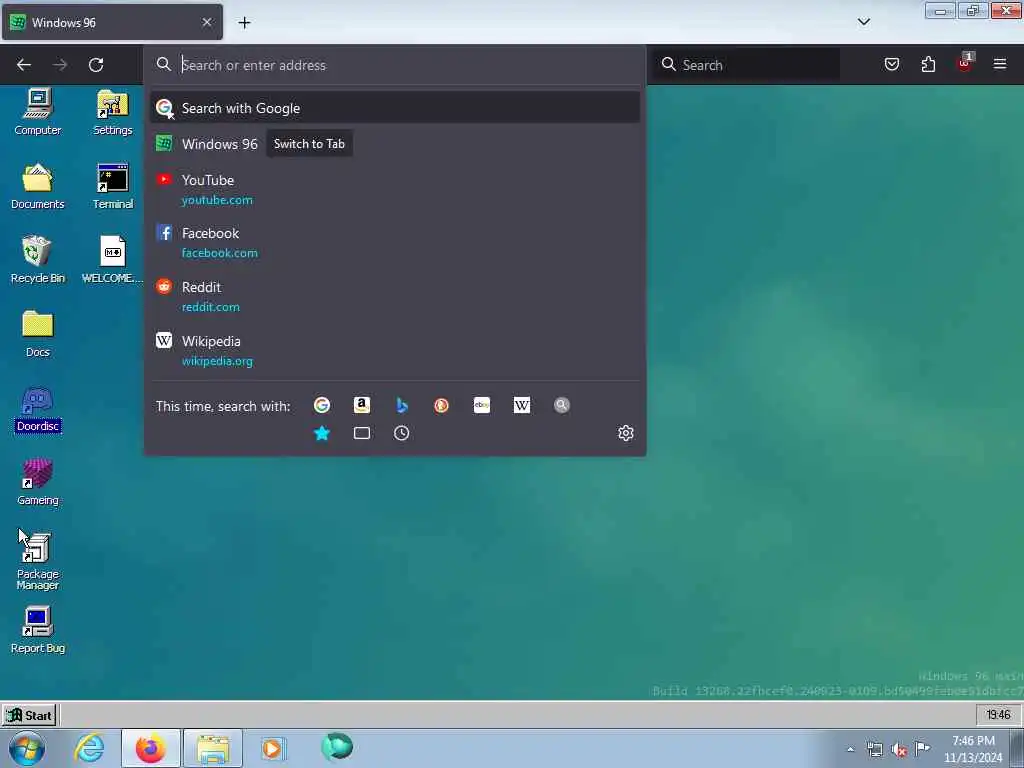Open the Report Bug desktop shortcut

coord(38,630)
